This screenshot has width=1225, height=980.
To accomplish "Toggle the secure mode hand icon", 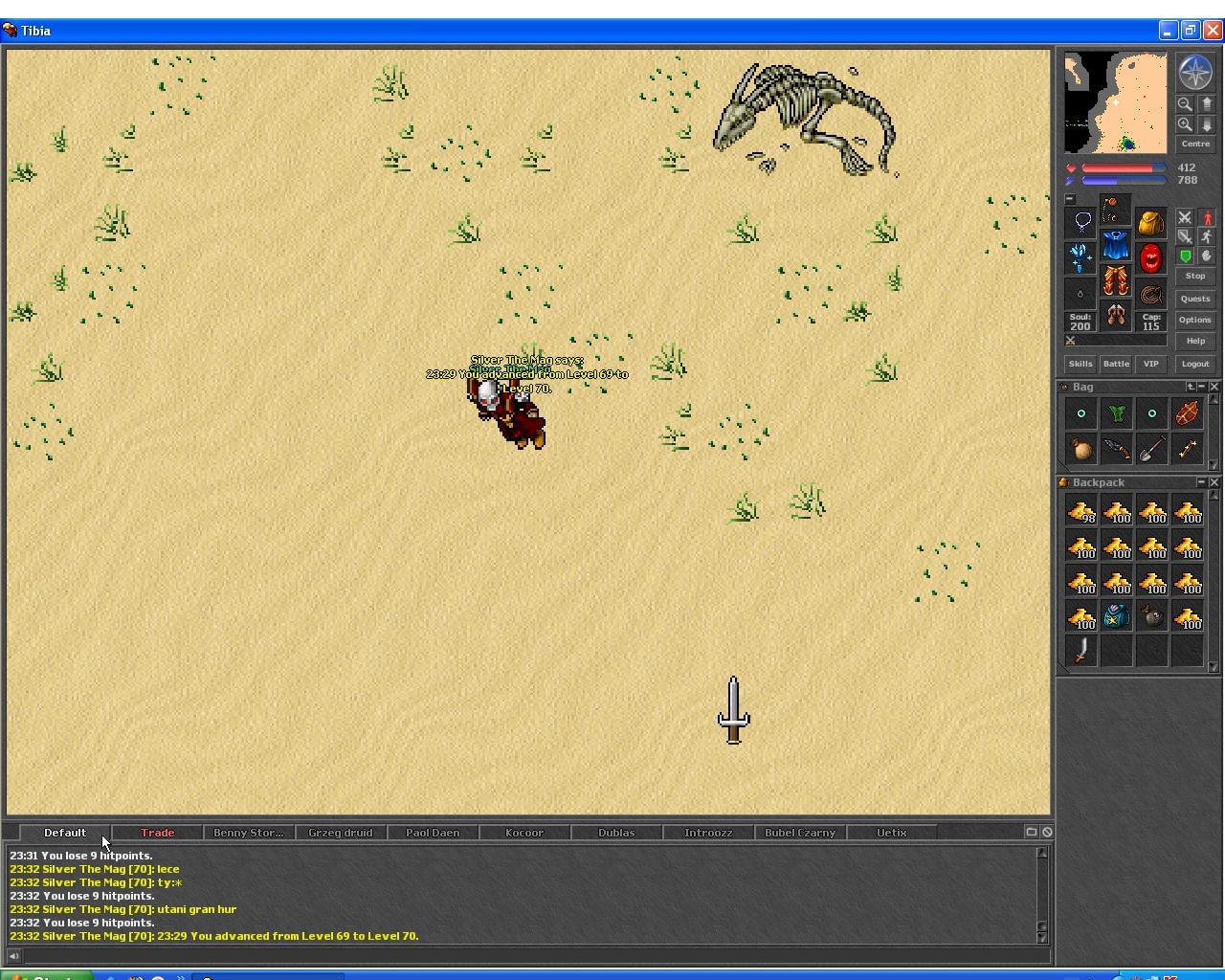I will tap(1207, 256).
